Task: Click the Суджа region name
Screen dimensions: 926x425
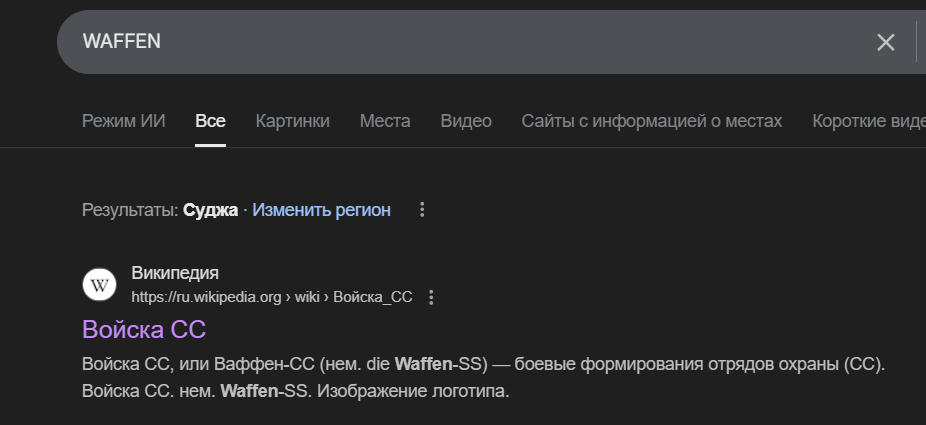Action: click(x=210, y=210)
